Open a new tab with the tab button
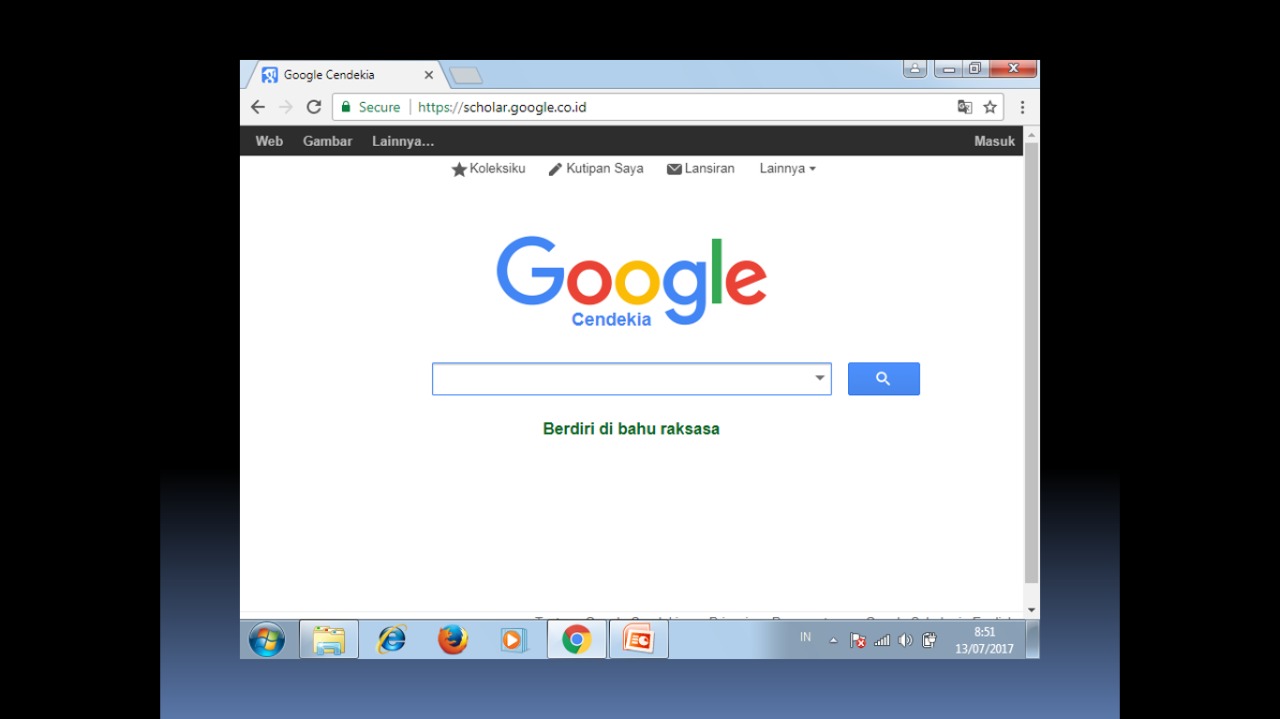The height and width of the screenshot is (719, 1280). coord(466,76)
